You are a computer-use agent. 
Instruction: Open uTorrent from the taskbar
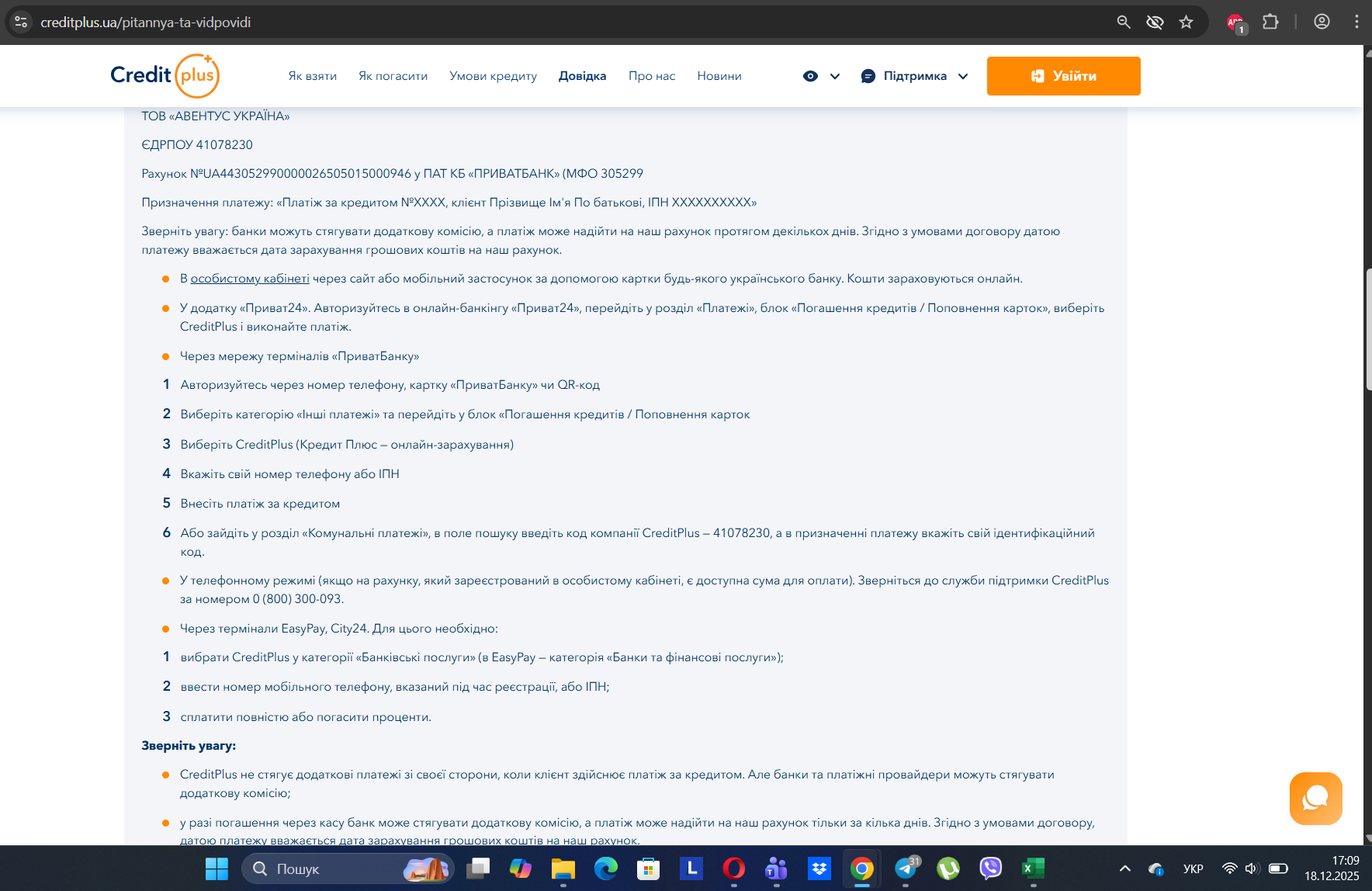coord(948,869)
